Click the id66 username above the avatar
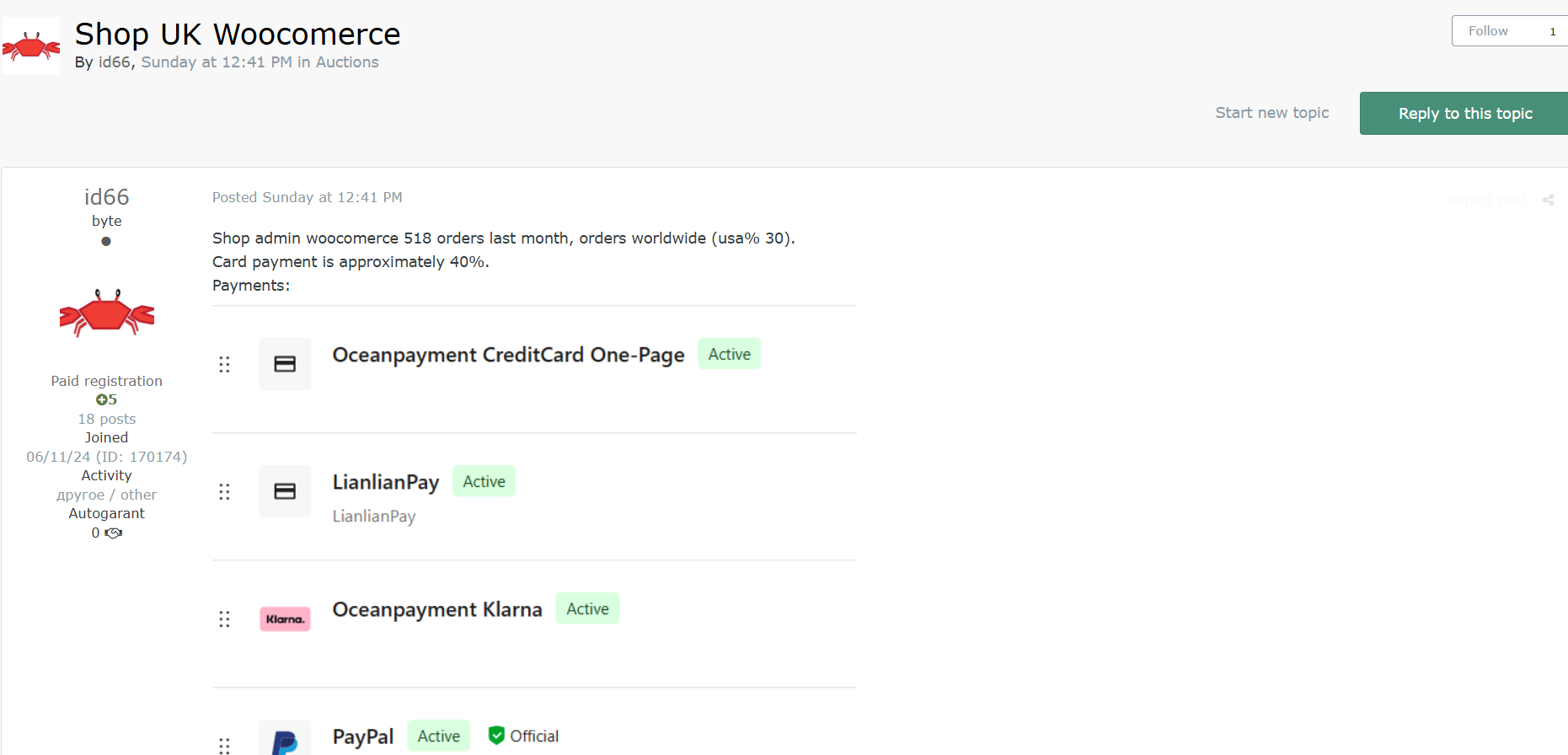 point(107,197)
